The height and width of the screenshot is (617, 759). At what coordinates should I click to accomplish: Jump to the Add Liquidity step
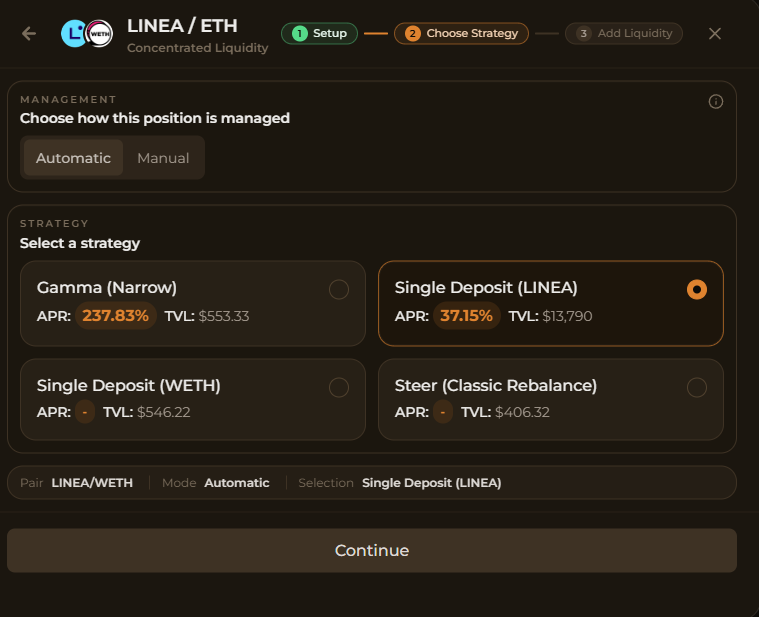[x=623, y=33]
